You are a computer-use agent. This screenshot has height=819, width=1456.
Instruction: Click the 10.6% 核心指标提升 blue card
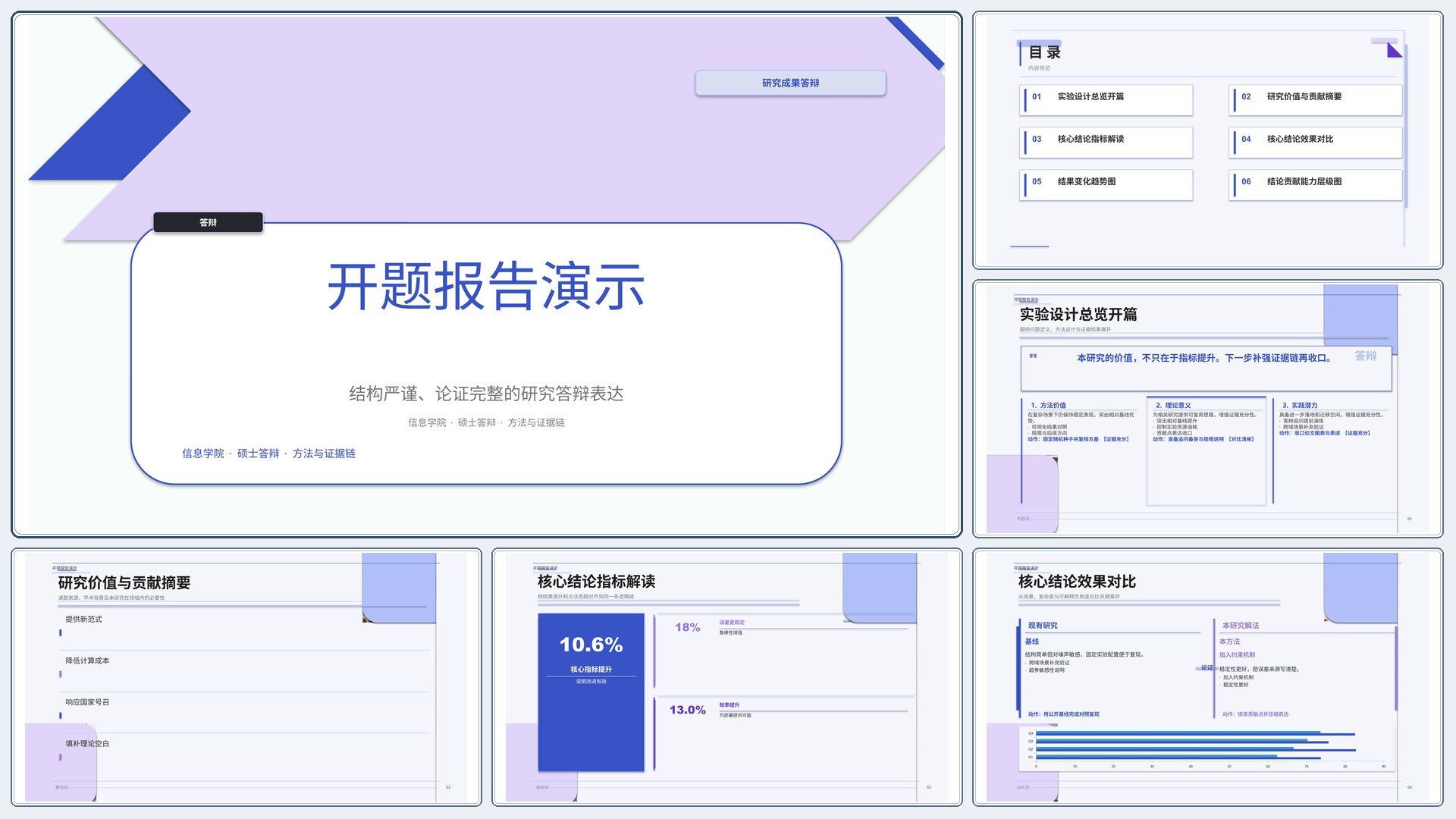click(591, 692)
